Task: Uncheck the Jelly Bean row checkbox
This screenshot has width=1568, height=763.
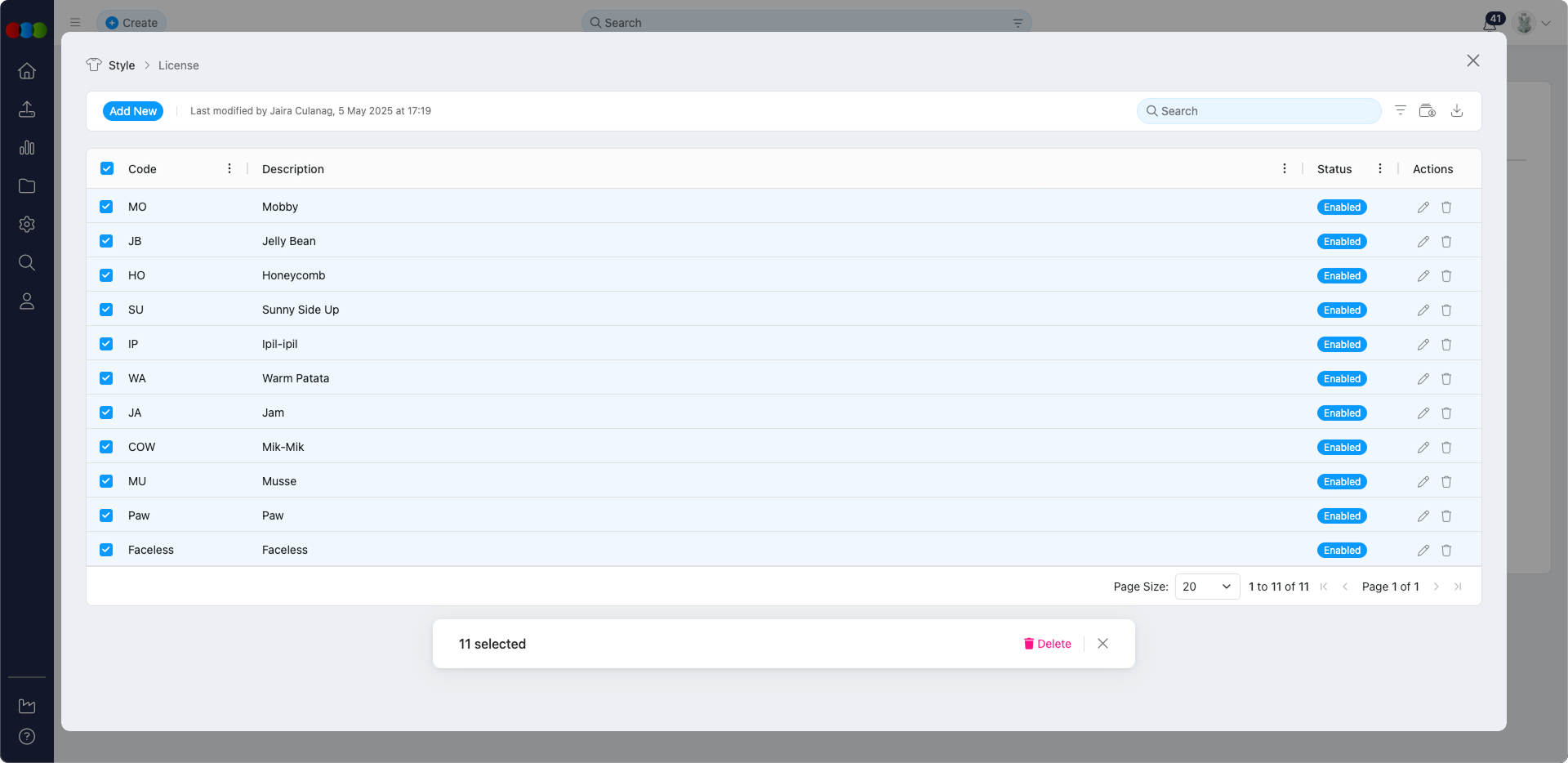Action: [106, 241]
